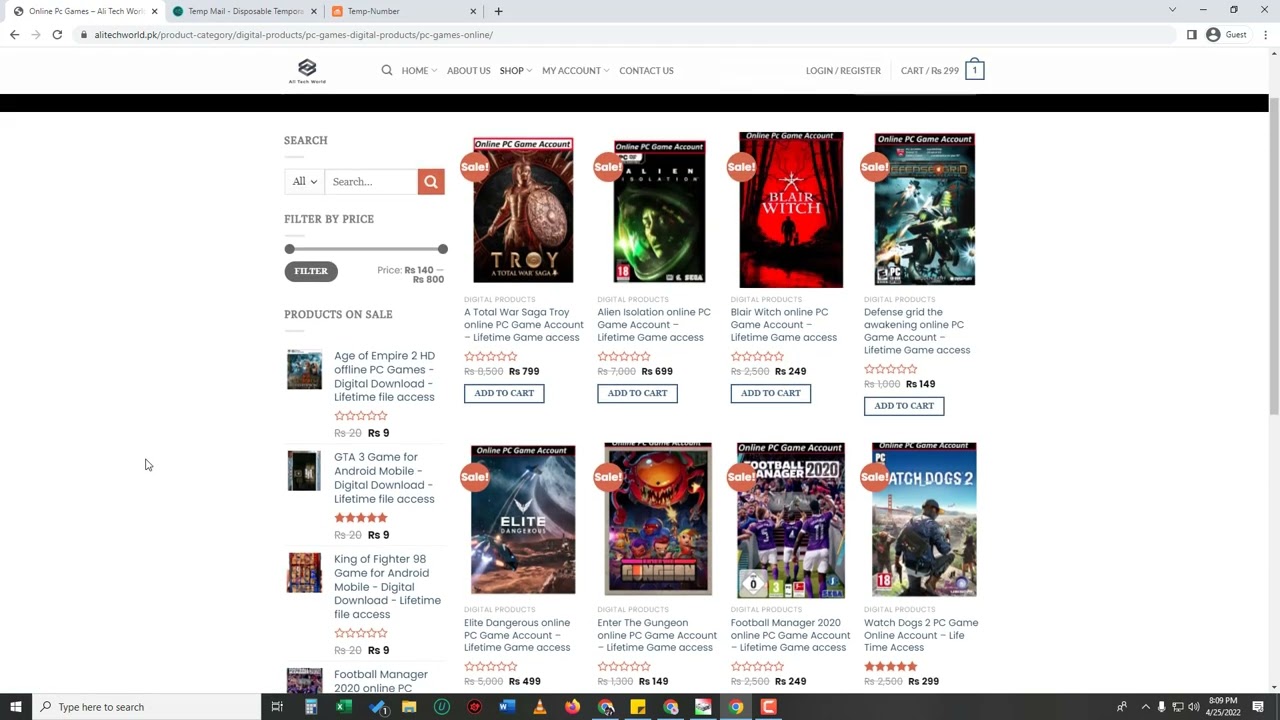Open the header search magnifier icon

coord(387,70)
